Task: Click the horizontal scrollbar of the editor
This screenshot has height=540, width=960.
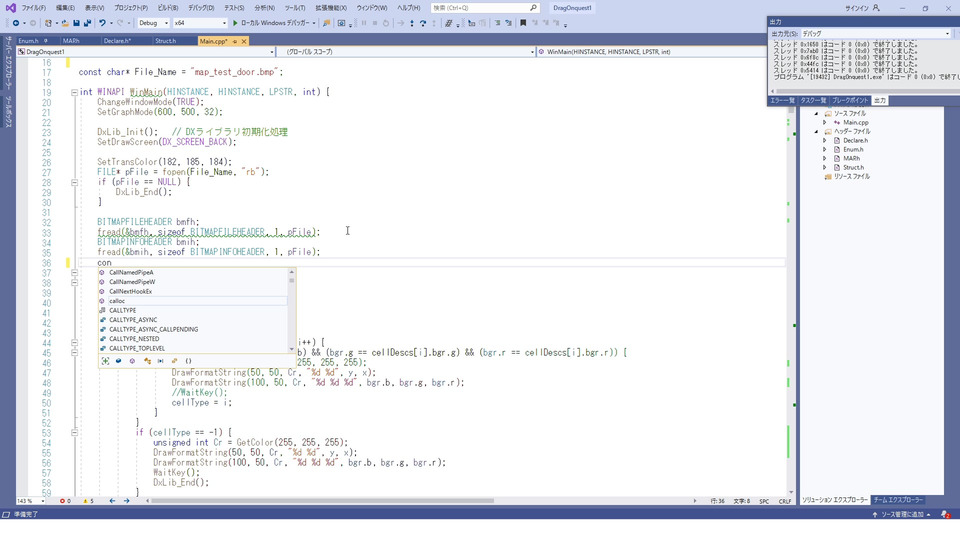Action: 323,501
